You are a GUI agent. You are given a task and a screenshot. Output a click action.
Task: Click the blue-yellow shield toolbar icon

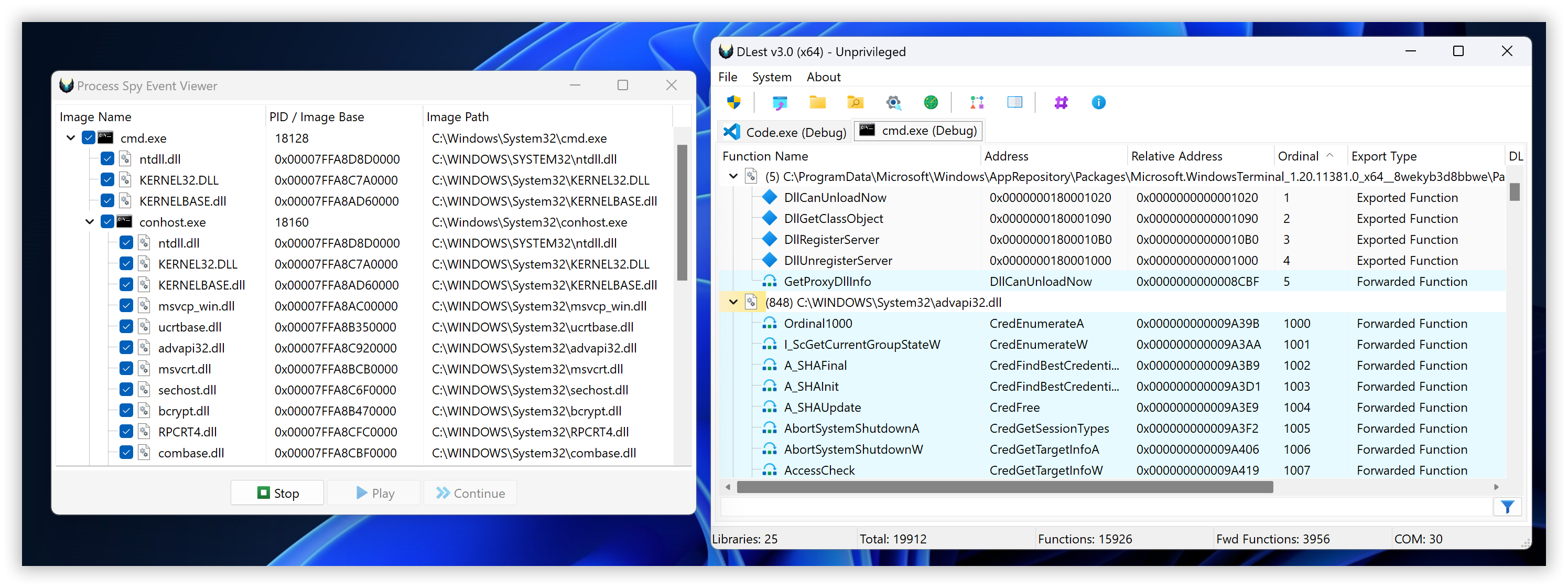(733, 102)
